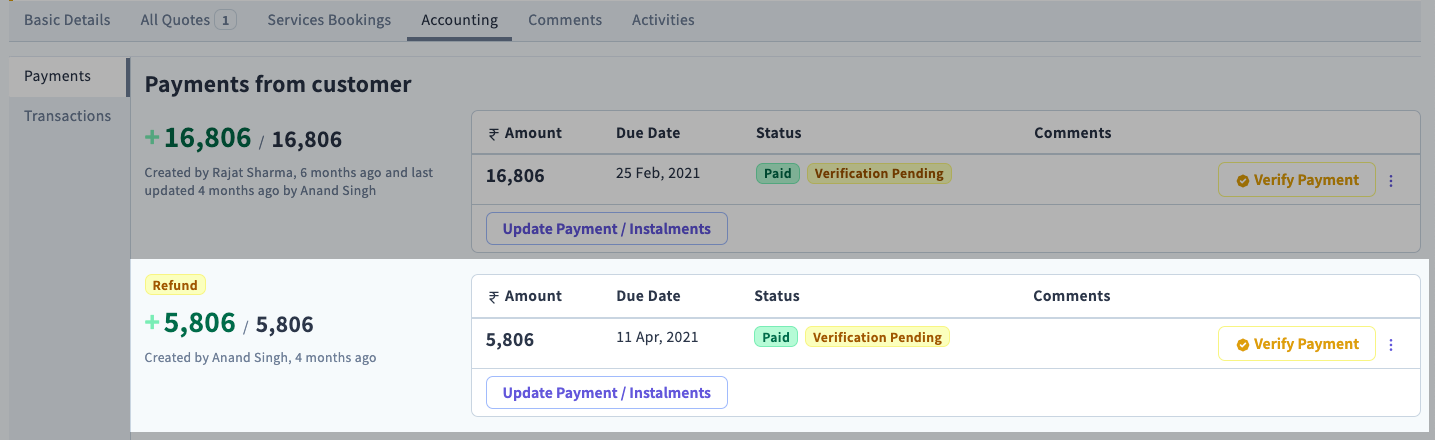
Task: Open the three-dot menu for the 5,806 refund
Action: click(x=1391, y=345)
